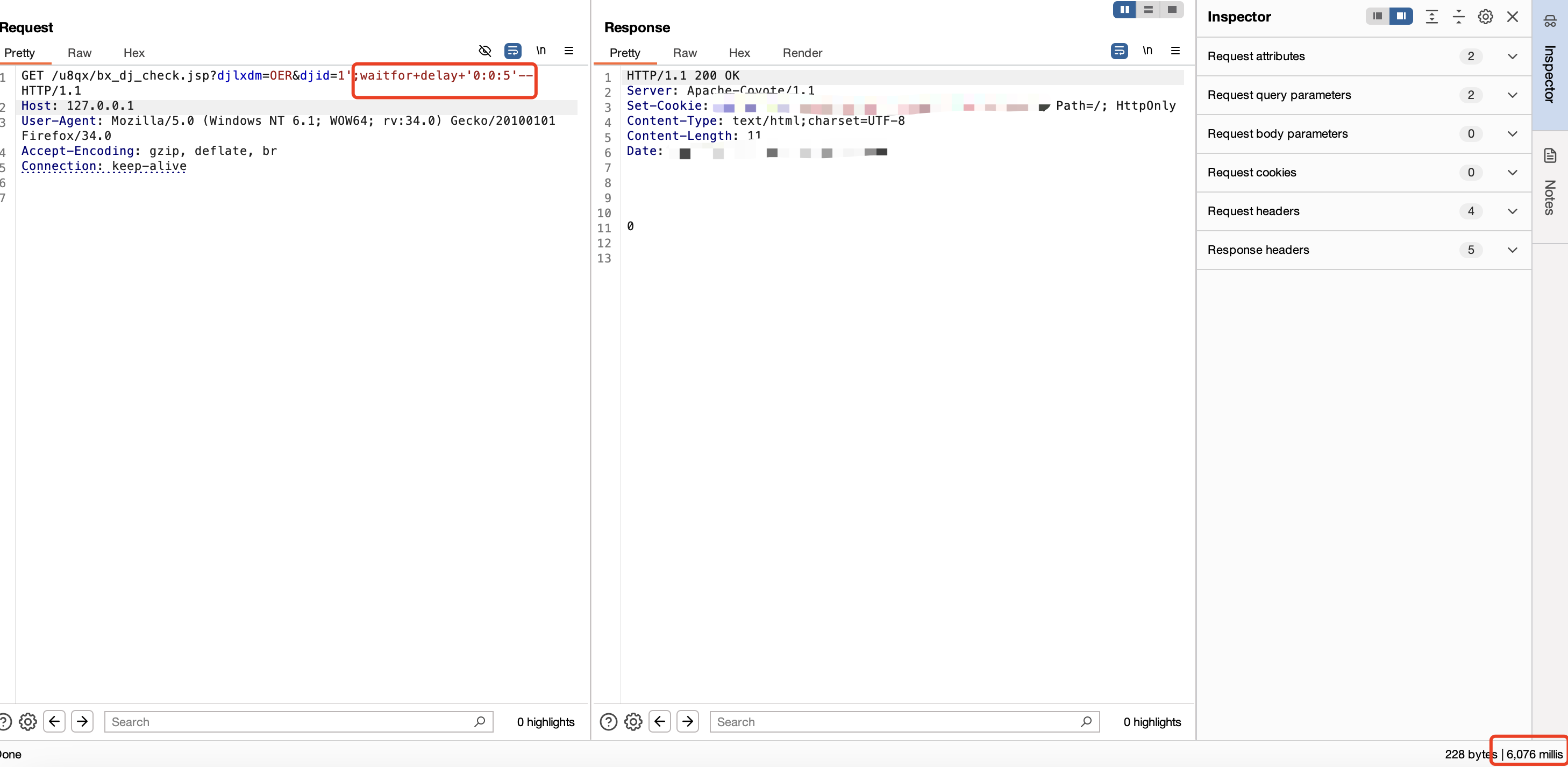
Task: Click Response '0 highlights' label
Action: point(1152,722)
